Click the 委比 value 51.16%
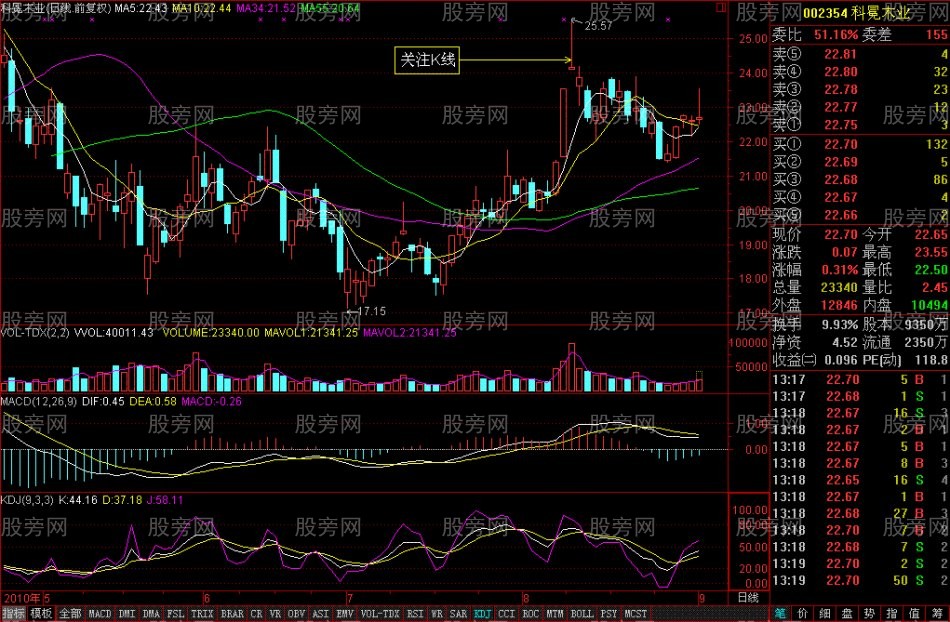This screenshot has width=950, height=622. 835,35
